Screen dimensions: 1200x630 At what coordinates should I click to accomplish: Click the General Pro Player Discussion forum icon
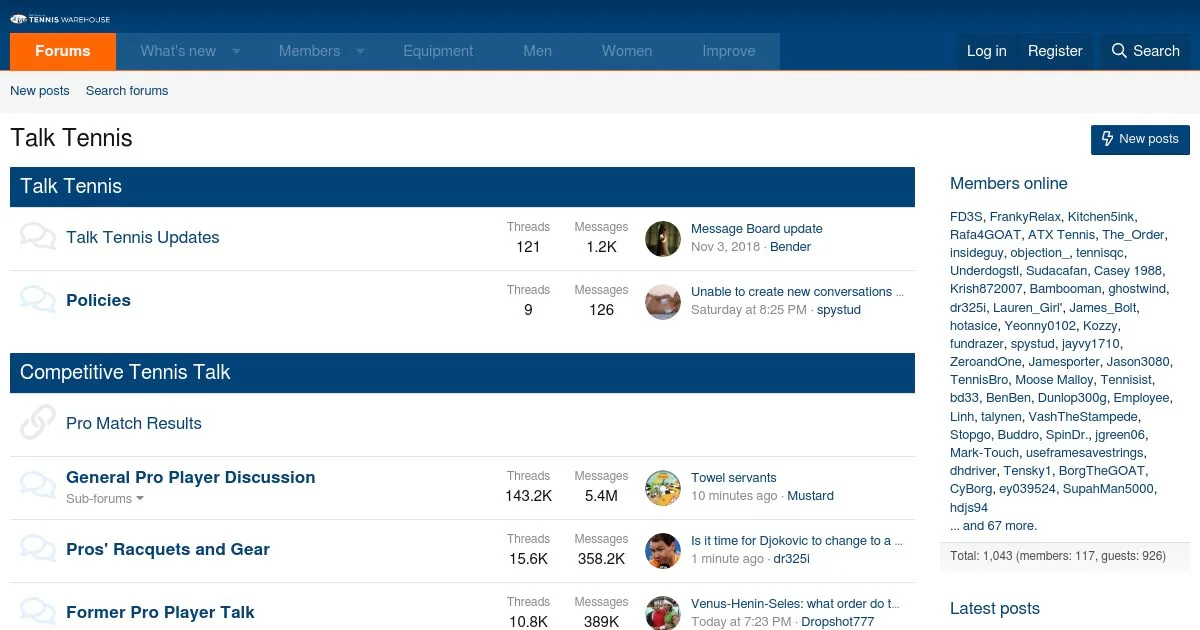click(x=38, y=486)
